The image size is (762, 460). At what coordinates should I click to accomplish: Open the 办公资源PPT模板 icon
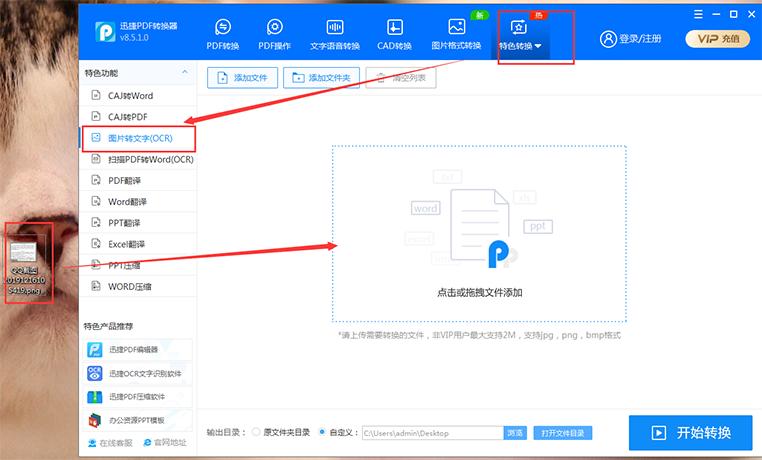pos(95,421)
